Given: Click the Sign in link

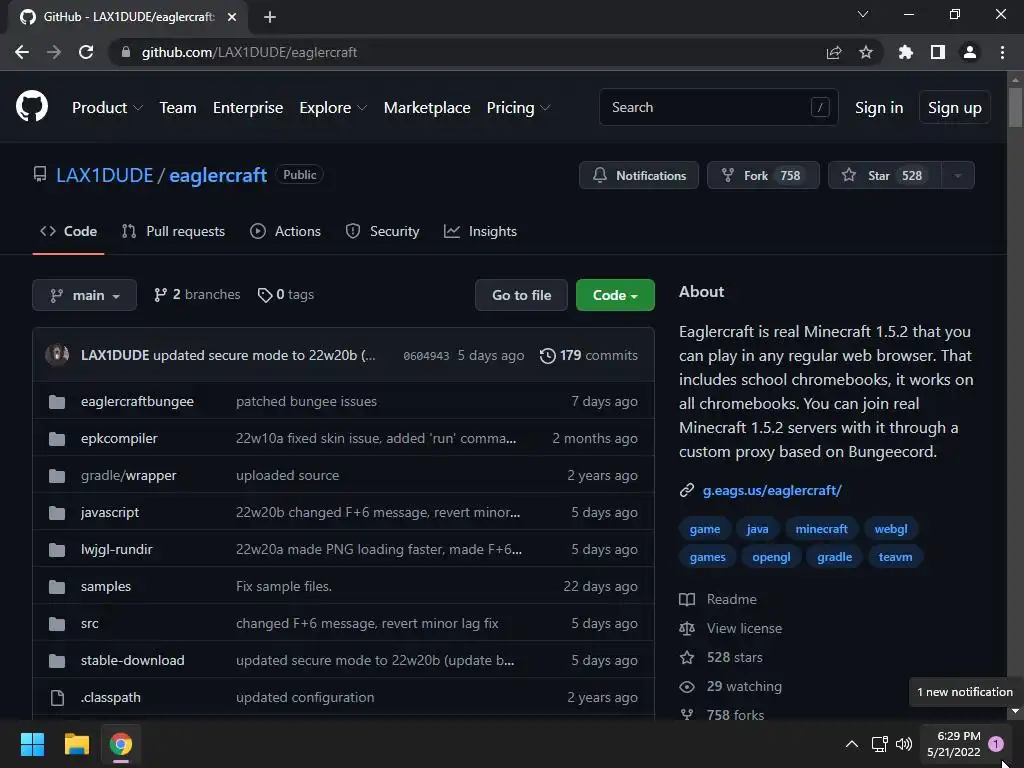Looking at the screenshot, I should [879, 108].
